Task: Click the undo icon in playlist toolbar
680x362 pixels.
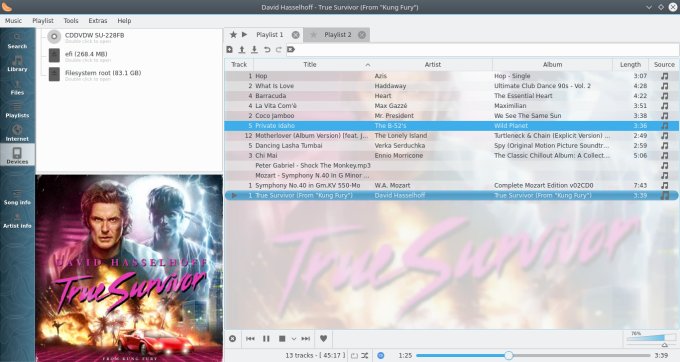Action: (x=267, y=50)
